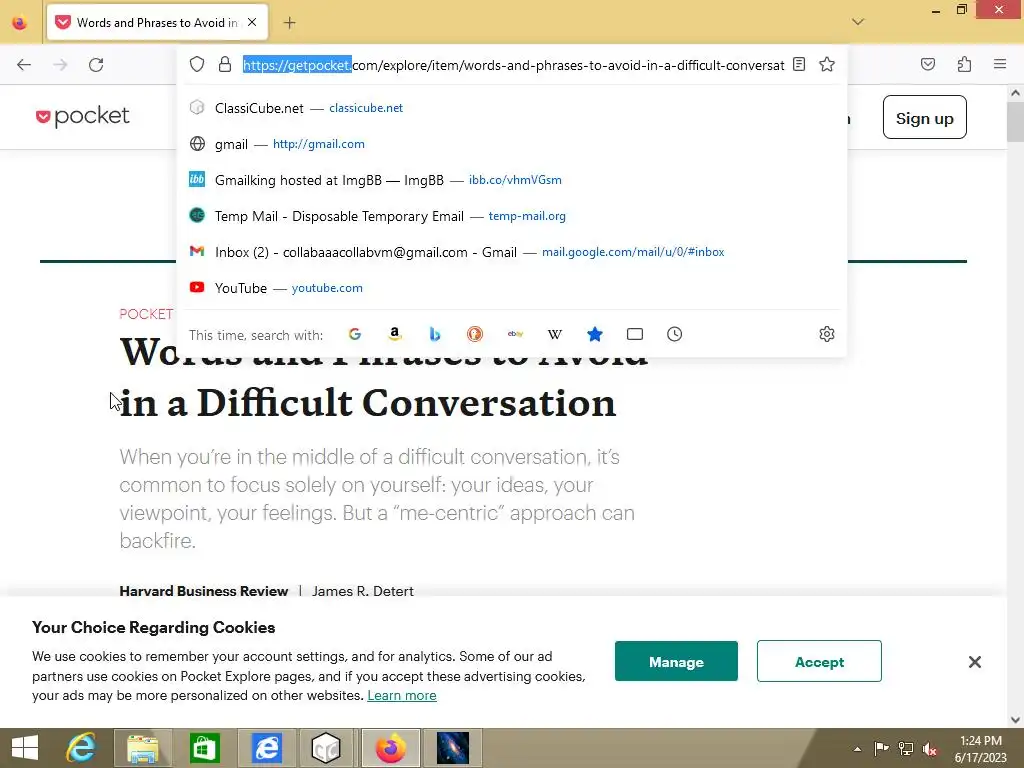Click into the address bar URL field
Image resolution: width=1024 pixels, height=768 pixels.
[x=513, y=65]
